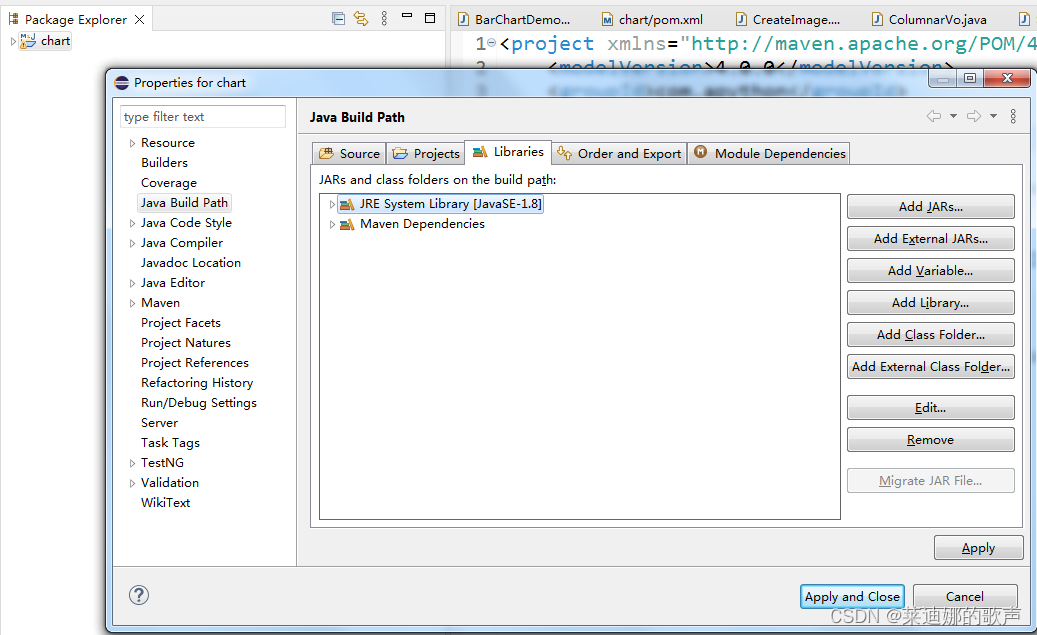
Task: Click Add Library button
Action: 931,303
